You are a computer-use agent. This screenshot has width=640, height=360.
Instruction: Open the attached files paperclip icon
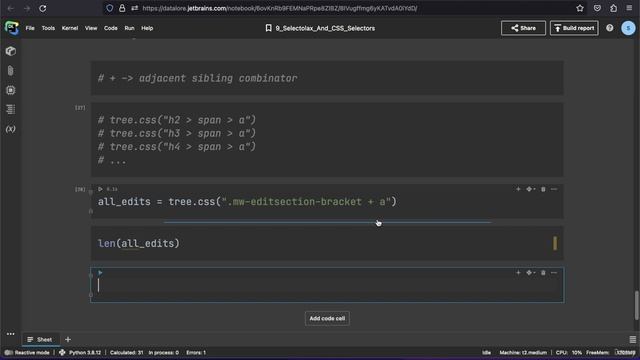(x=11, y=71)
